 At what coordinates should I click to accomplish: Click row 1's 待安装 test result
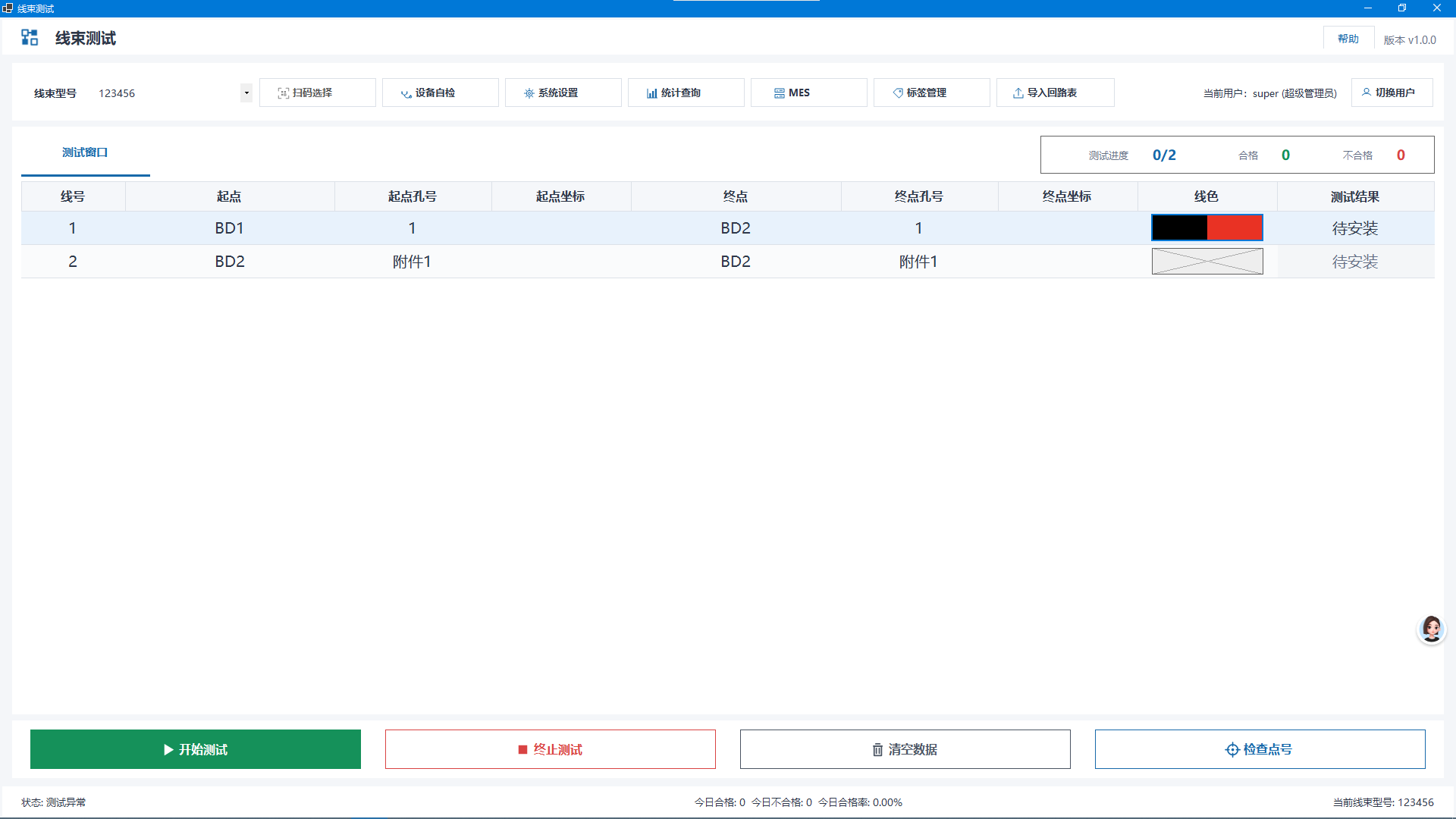[1355, 228]
